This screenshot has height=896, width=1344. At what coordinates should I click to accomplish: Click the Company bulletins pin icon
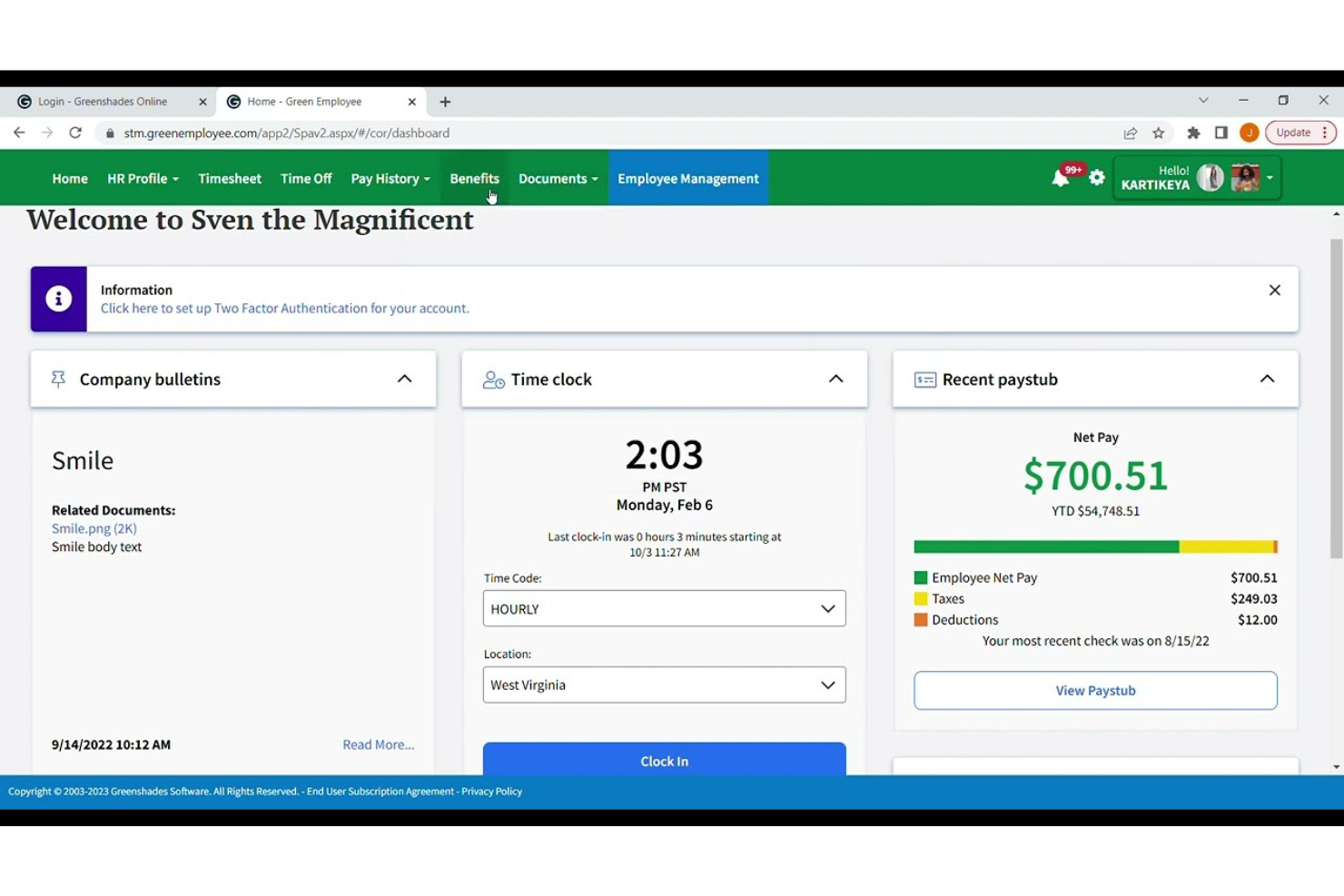pos(57,379)
